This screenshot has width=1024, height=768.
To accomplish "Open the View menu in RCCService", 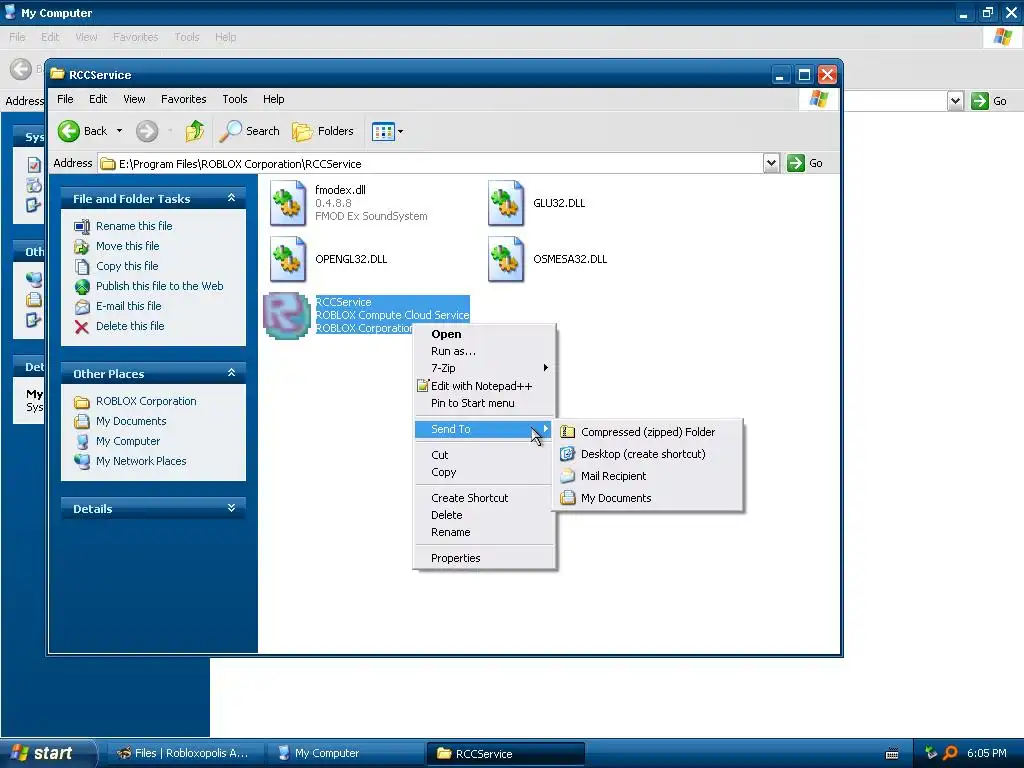I will tap(135, 99).
